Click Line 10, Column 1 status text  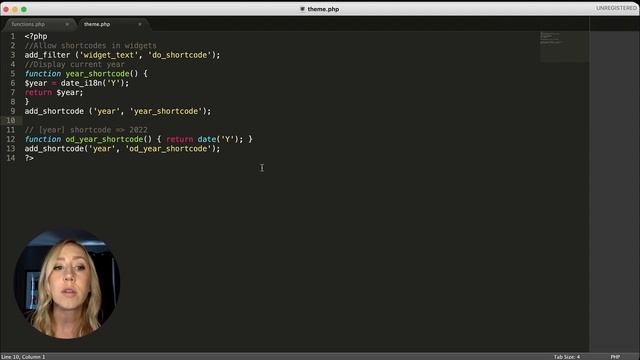(x=23, y=357)
